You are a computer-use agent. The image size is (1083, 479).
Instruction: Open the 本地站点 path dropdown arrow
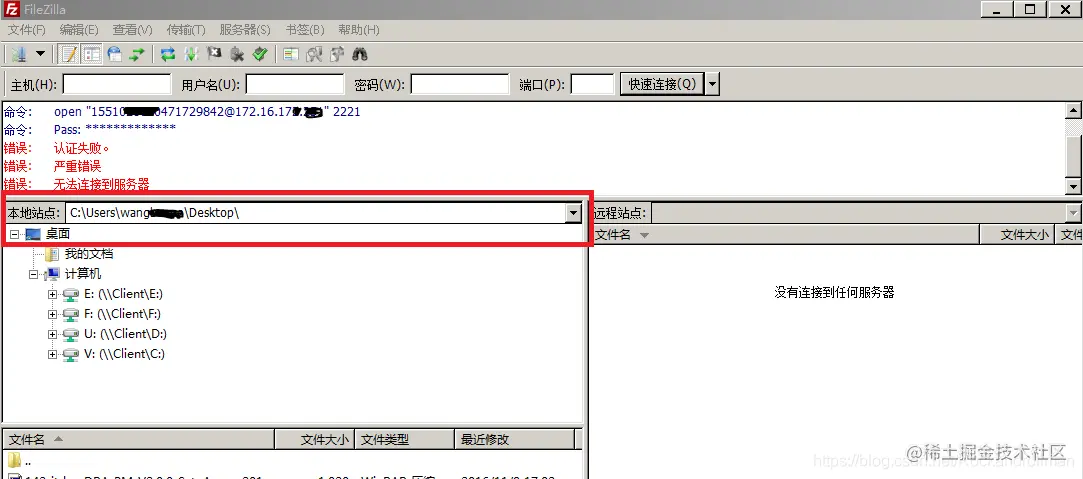point(574,213)
